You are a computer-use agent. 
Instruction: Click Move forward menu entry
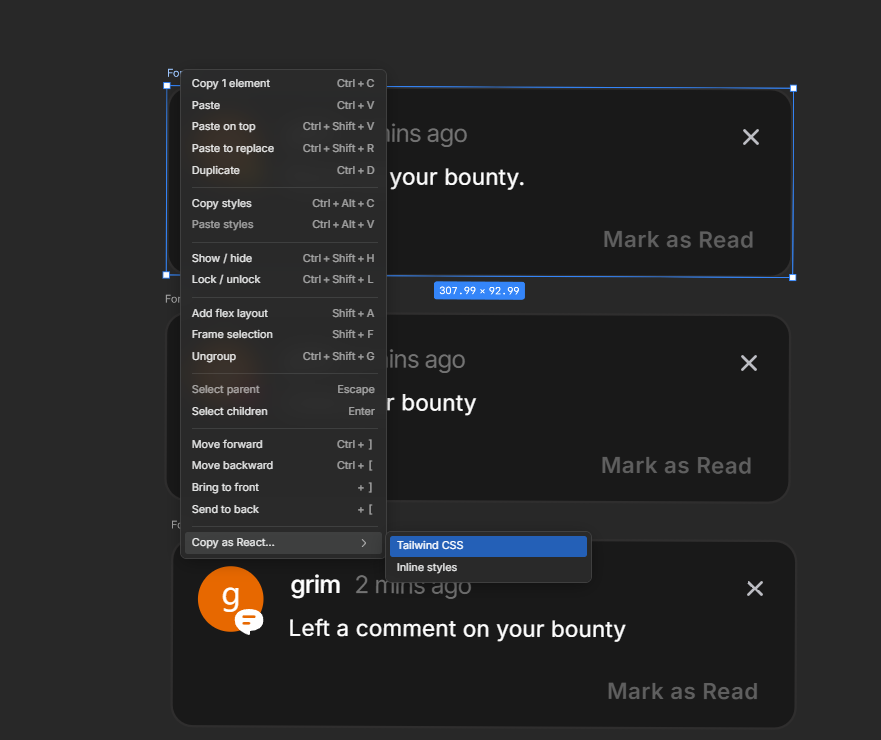(283, 444)
